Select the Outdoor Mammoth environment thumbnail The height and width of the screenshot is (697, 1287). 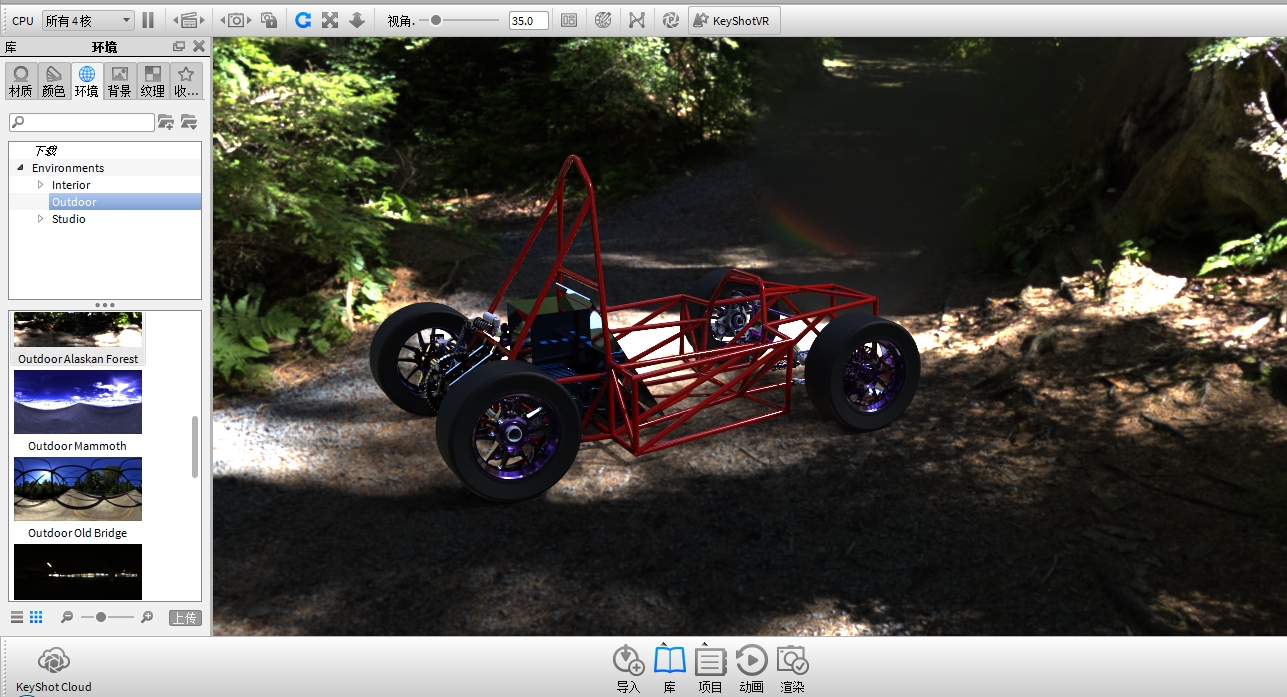pos(77,403)
